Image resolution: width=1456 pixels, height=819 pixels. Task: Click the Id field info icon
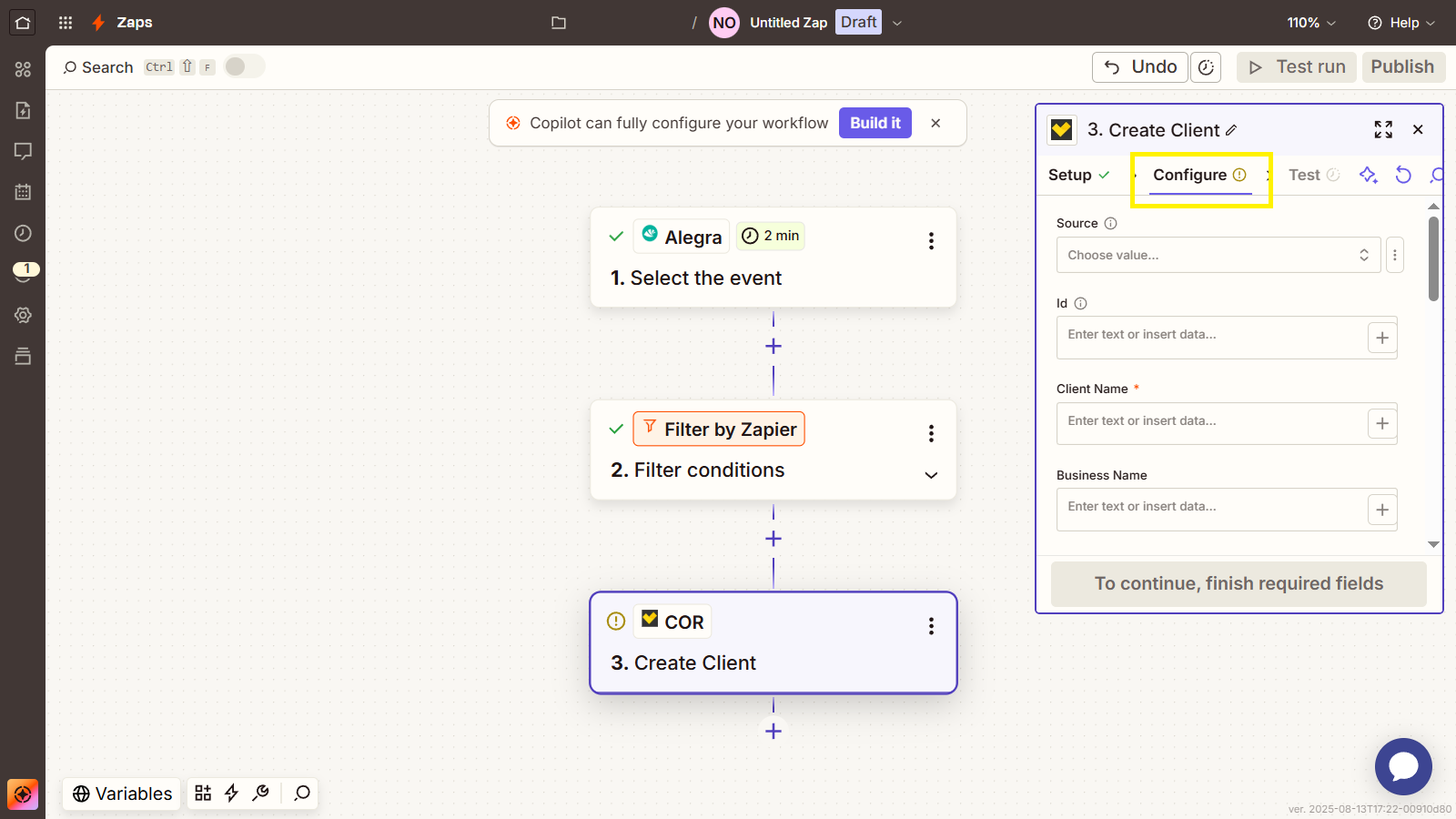coord(1080,304)
